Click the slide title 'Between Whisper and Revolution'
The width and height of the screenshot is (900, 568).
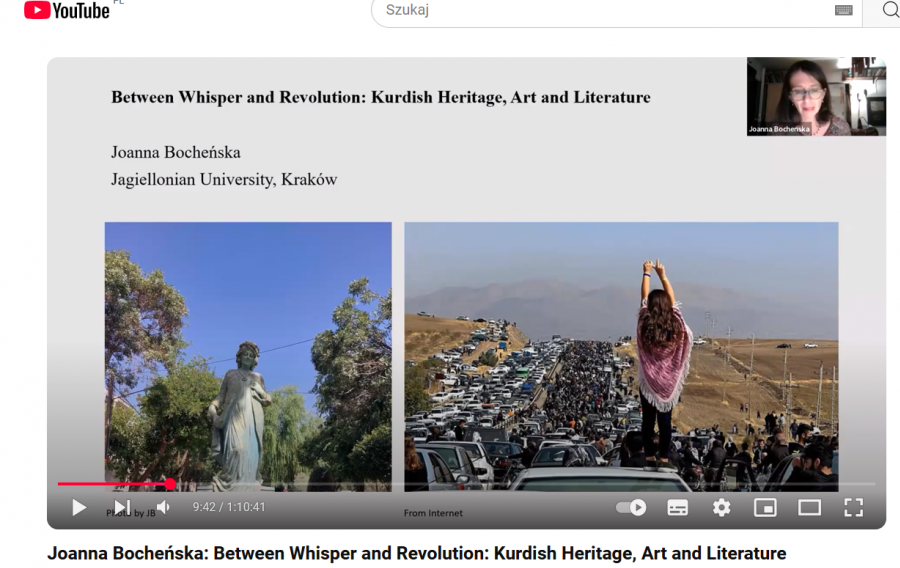pos(381,98)
